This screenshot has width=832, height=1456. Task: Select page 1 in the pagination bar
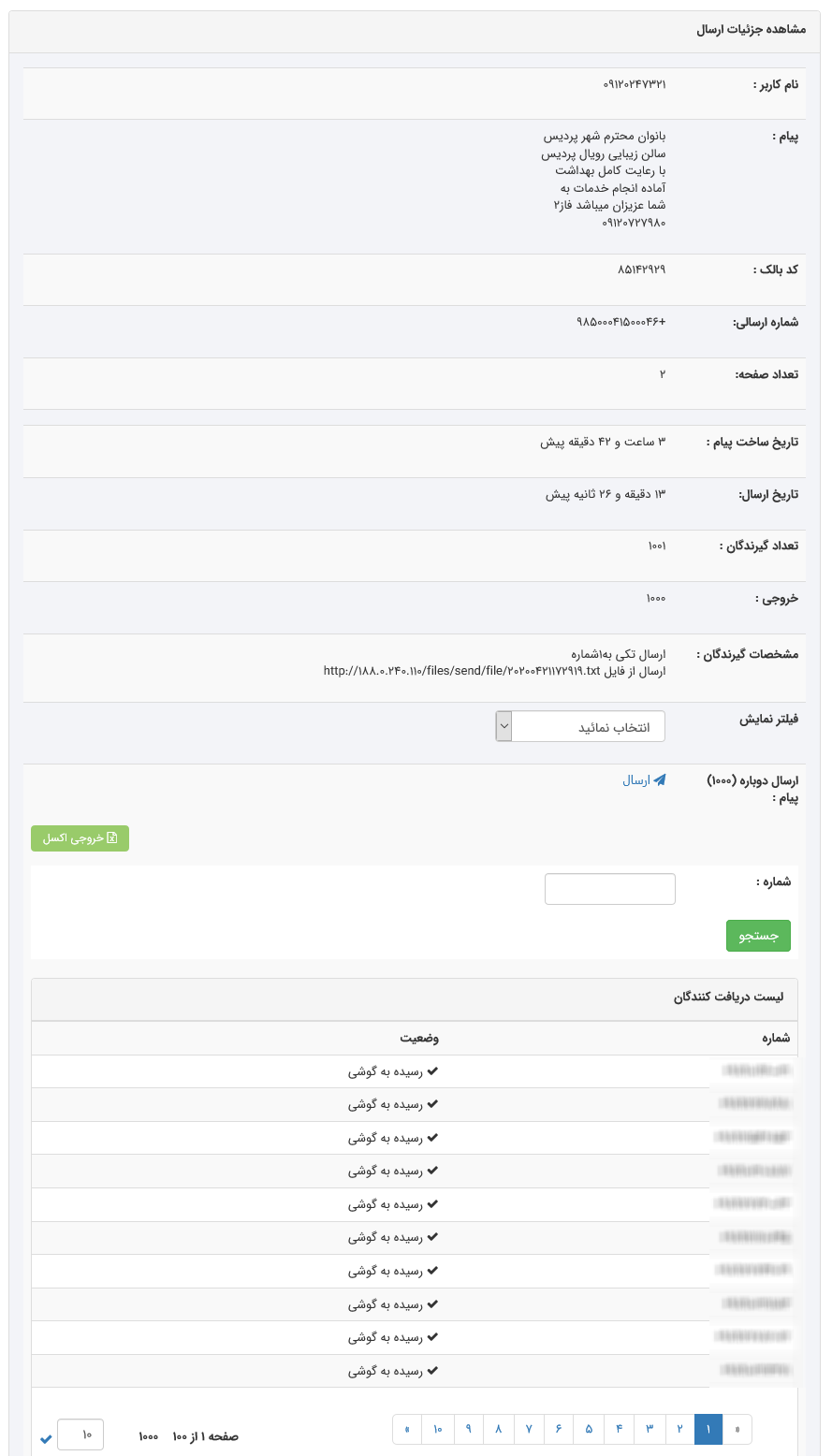point(708,1429)
